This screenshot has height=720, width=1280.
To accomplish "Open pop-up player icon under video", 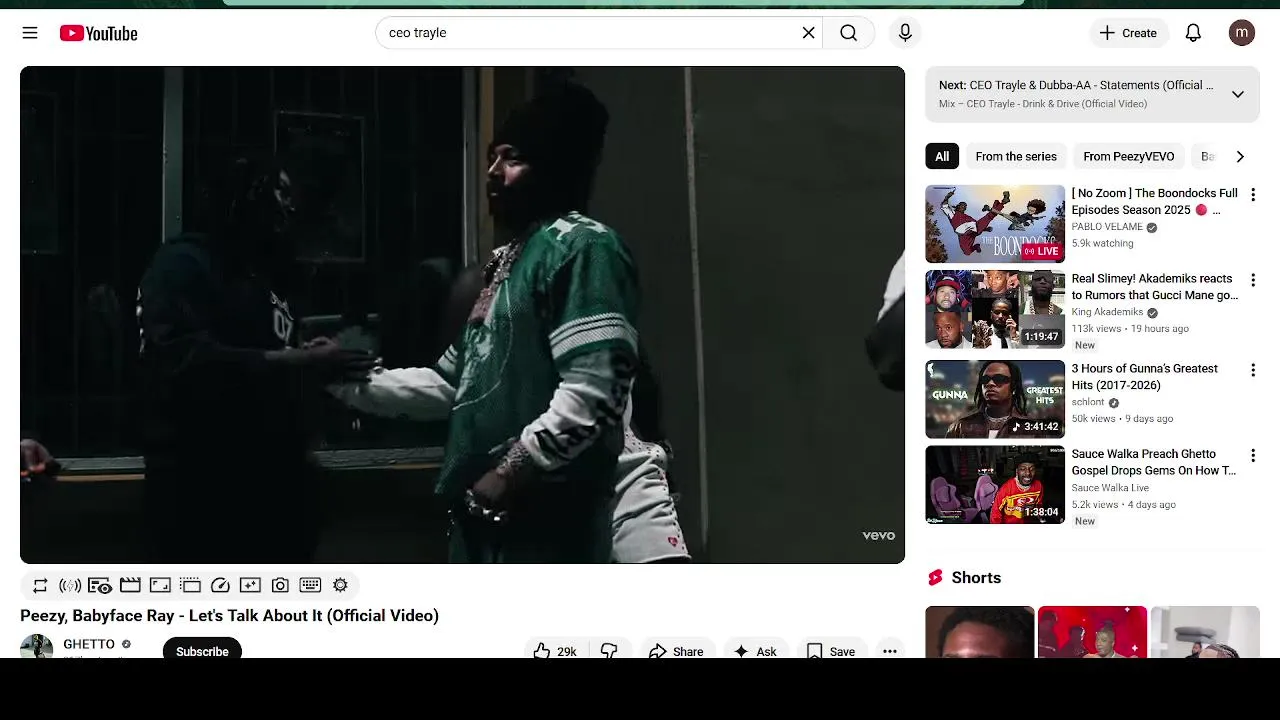I will [190, 585].
